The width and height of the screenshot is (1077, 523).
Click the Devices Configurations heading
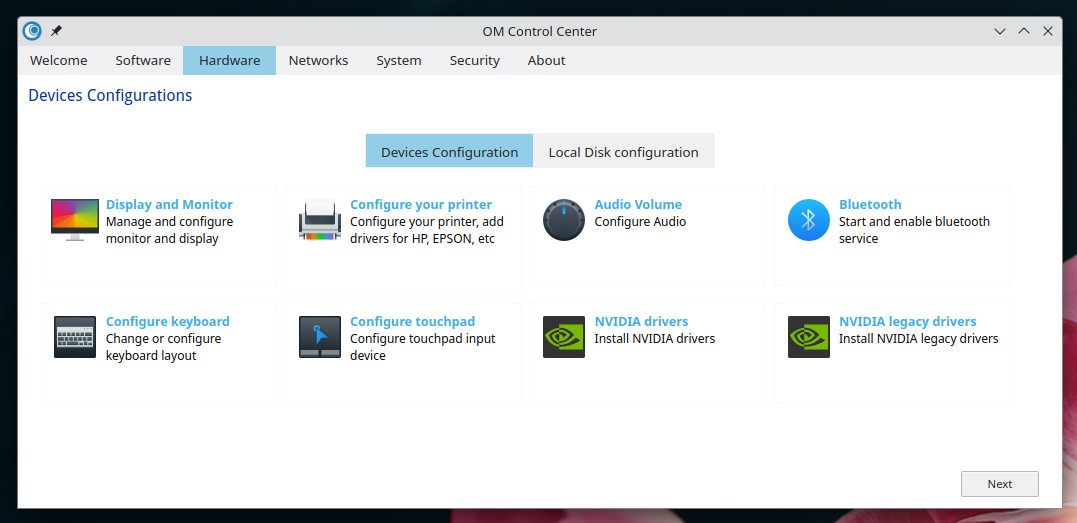click(110, 96)
